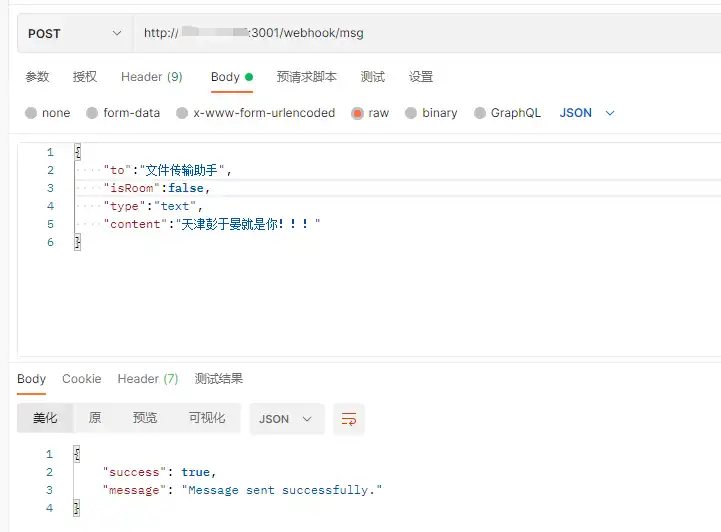
Task: Switch to response Cookie tab
Action: (x=82, y=379)
